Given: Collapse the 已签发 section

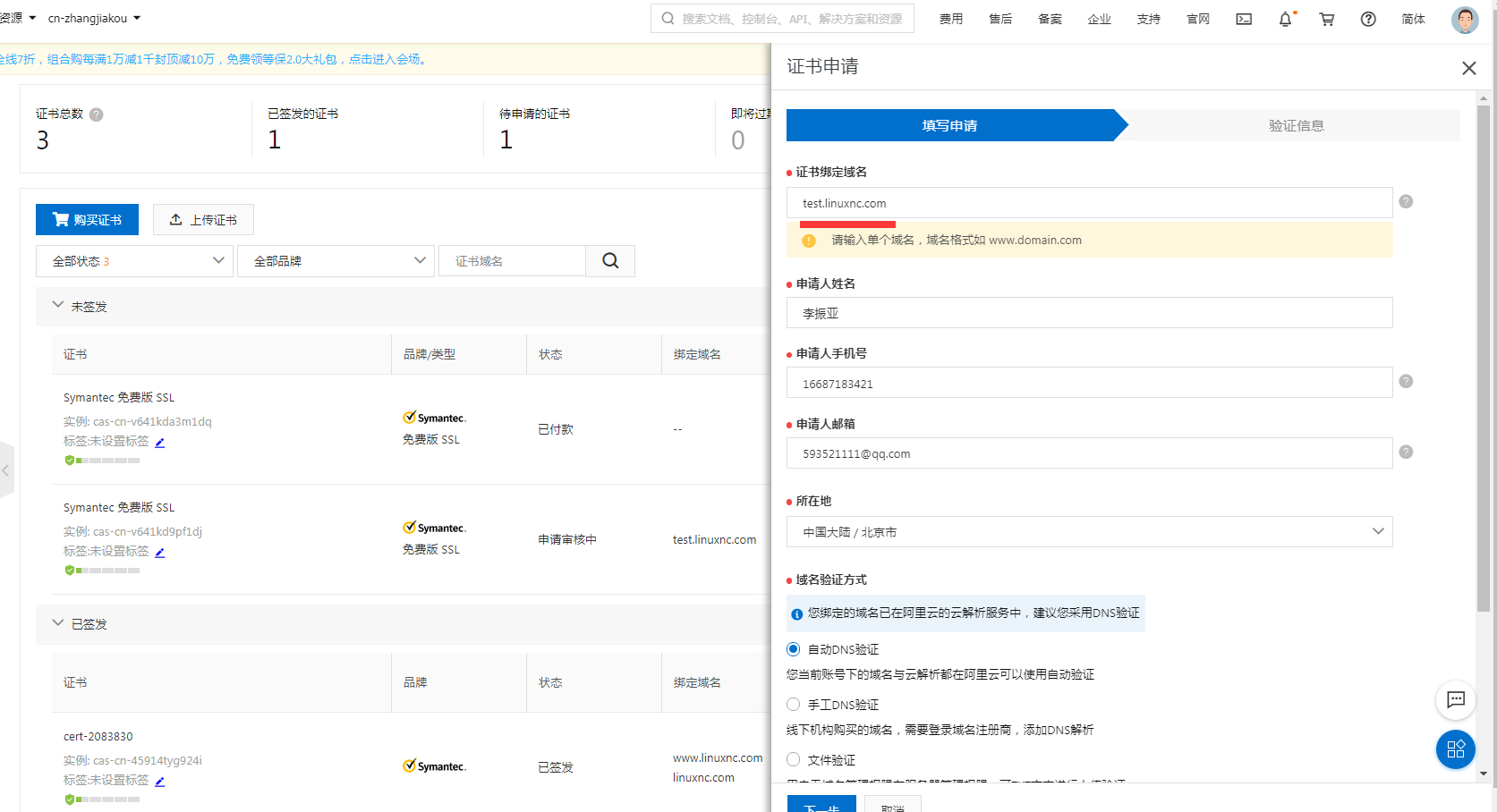Looking at the screenshot, I should click(58, 623).
